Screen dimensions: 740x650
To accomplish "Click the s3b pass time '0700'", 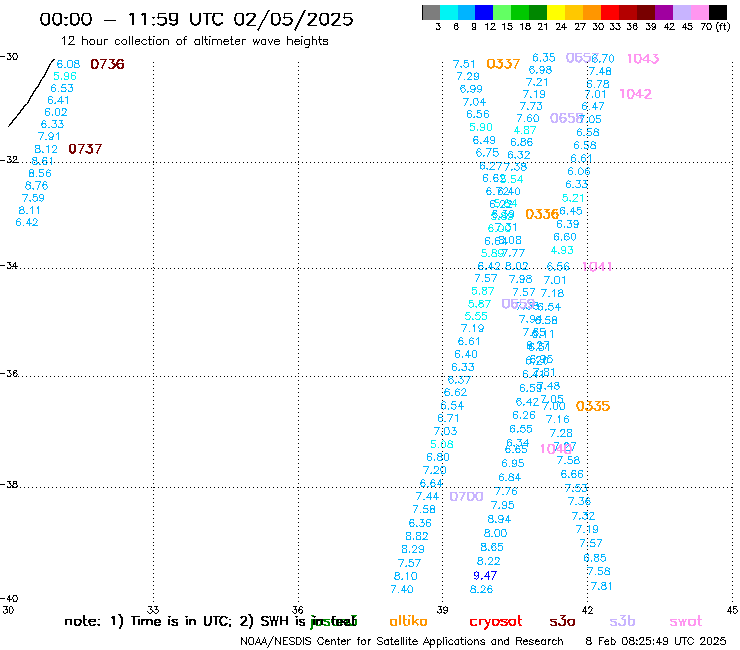I will point(466,497).
